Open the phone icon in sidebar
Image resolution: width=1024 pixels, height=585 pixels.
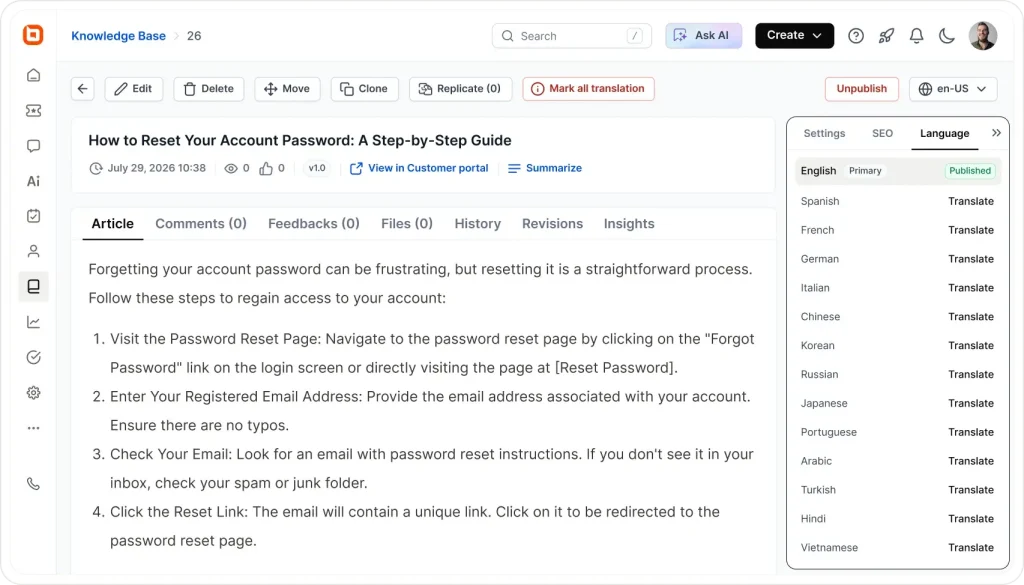[x=33, y=484]
